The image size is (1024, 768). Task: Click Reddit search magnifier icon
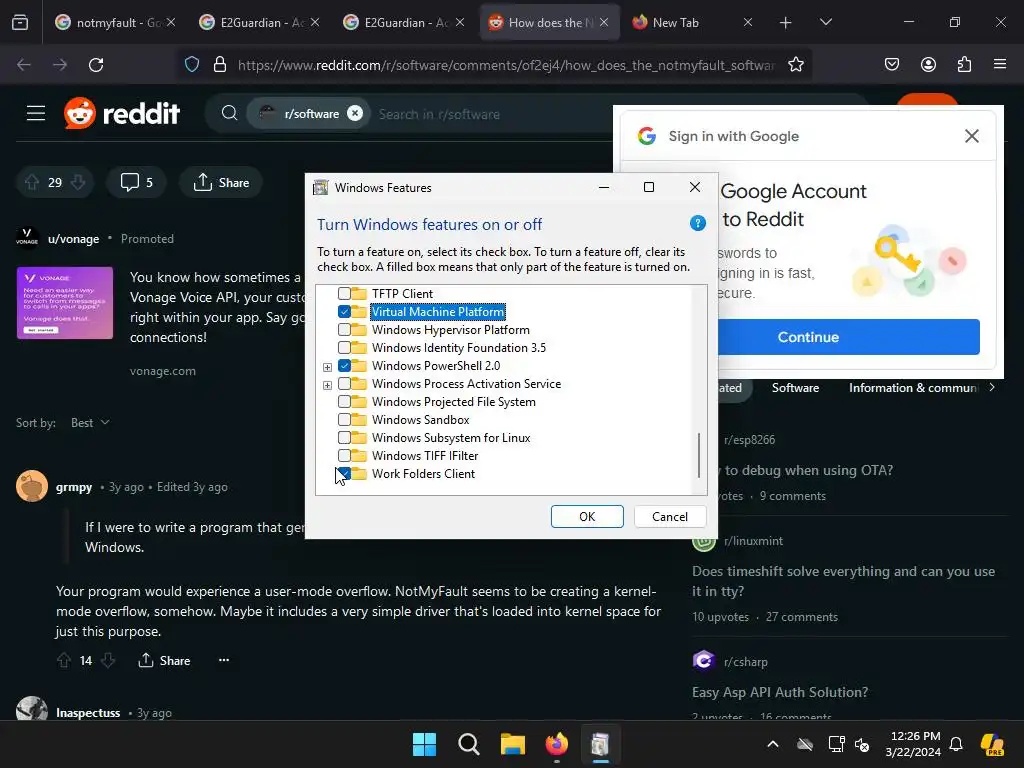tap(229, 114)
